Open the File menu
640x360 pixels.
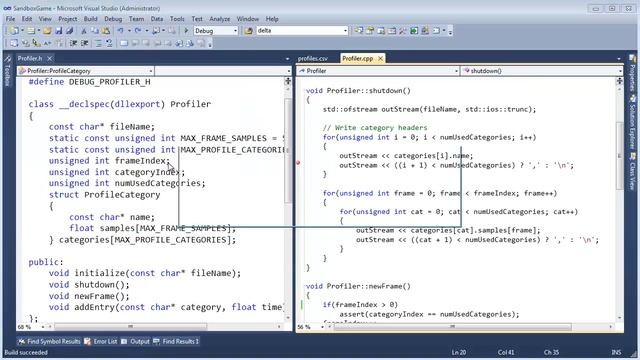[10, 19]
